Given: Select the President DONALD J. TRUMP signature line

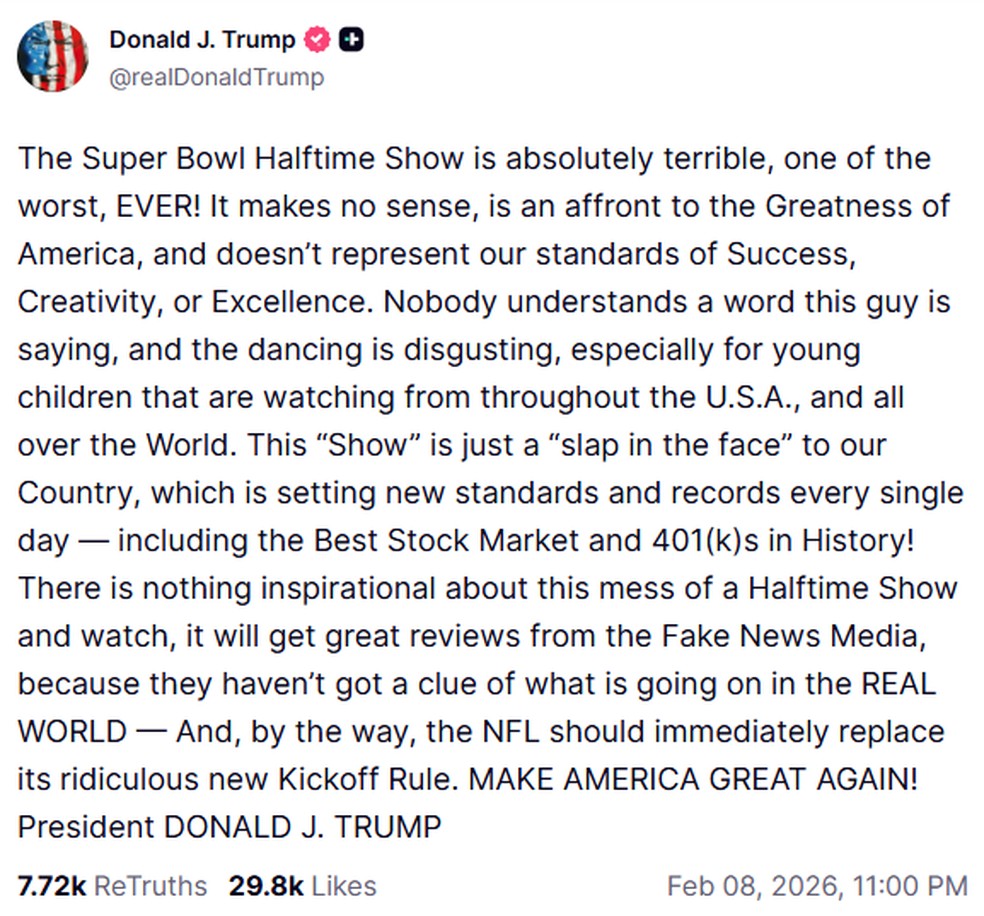Looking at the screenshot, I should 229,827.
